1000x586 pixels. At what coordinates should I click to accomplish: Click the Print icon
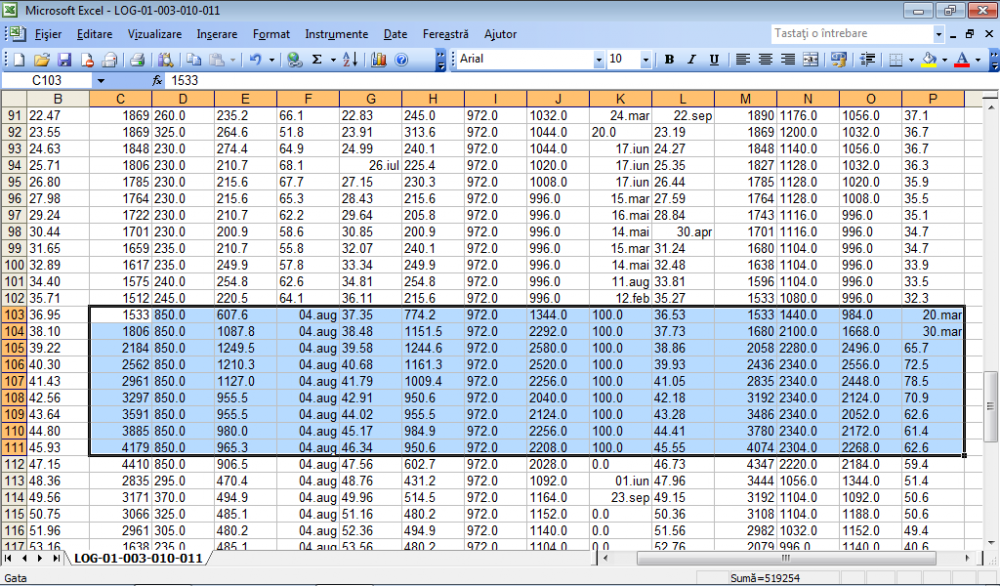click(138, 60)
